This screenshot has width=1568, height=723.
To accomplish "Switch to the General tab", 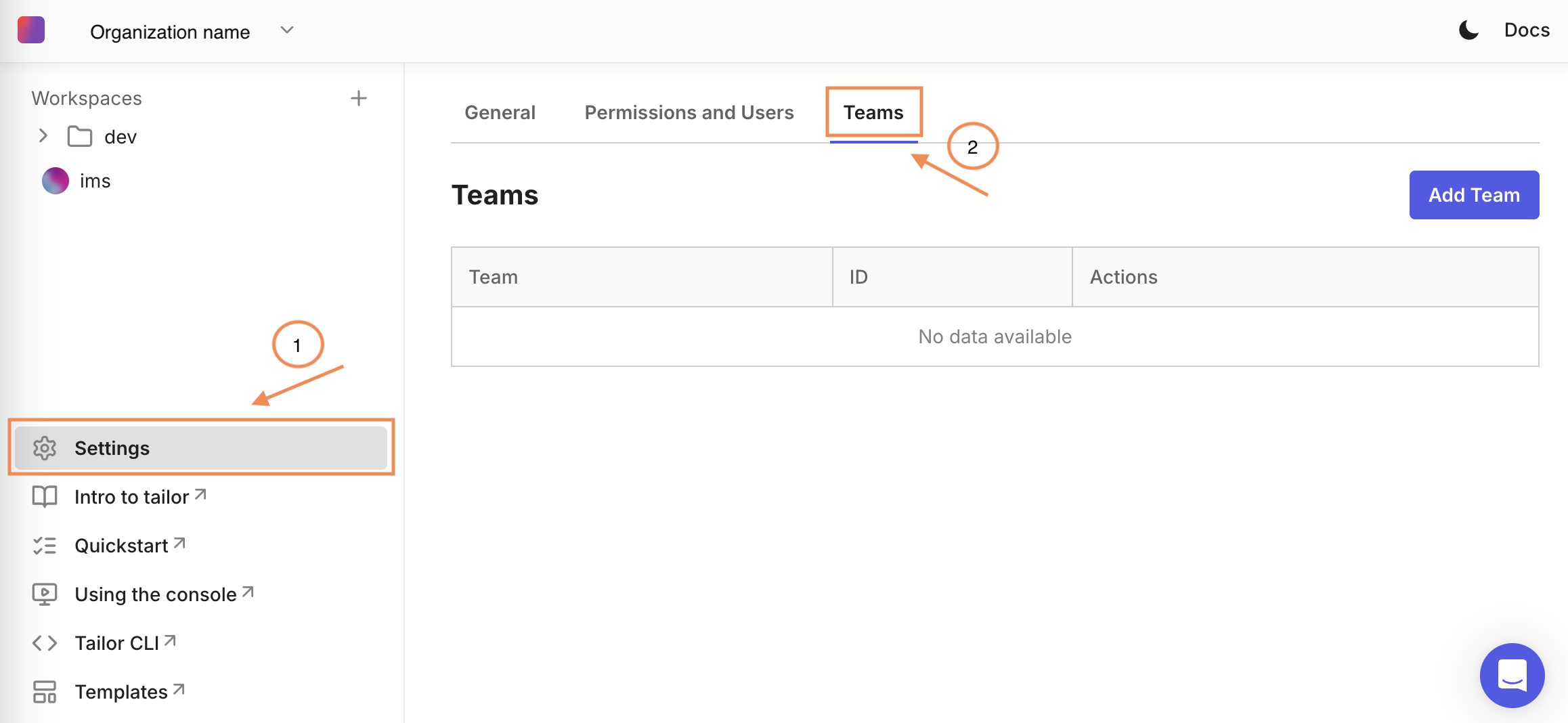I will [500, 112].
